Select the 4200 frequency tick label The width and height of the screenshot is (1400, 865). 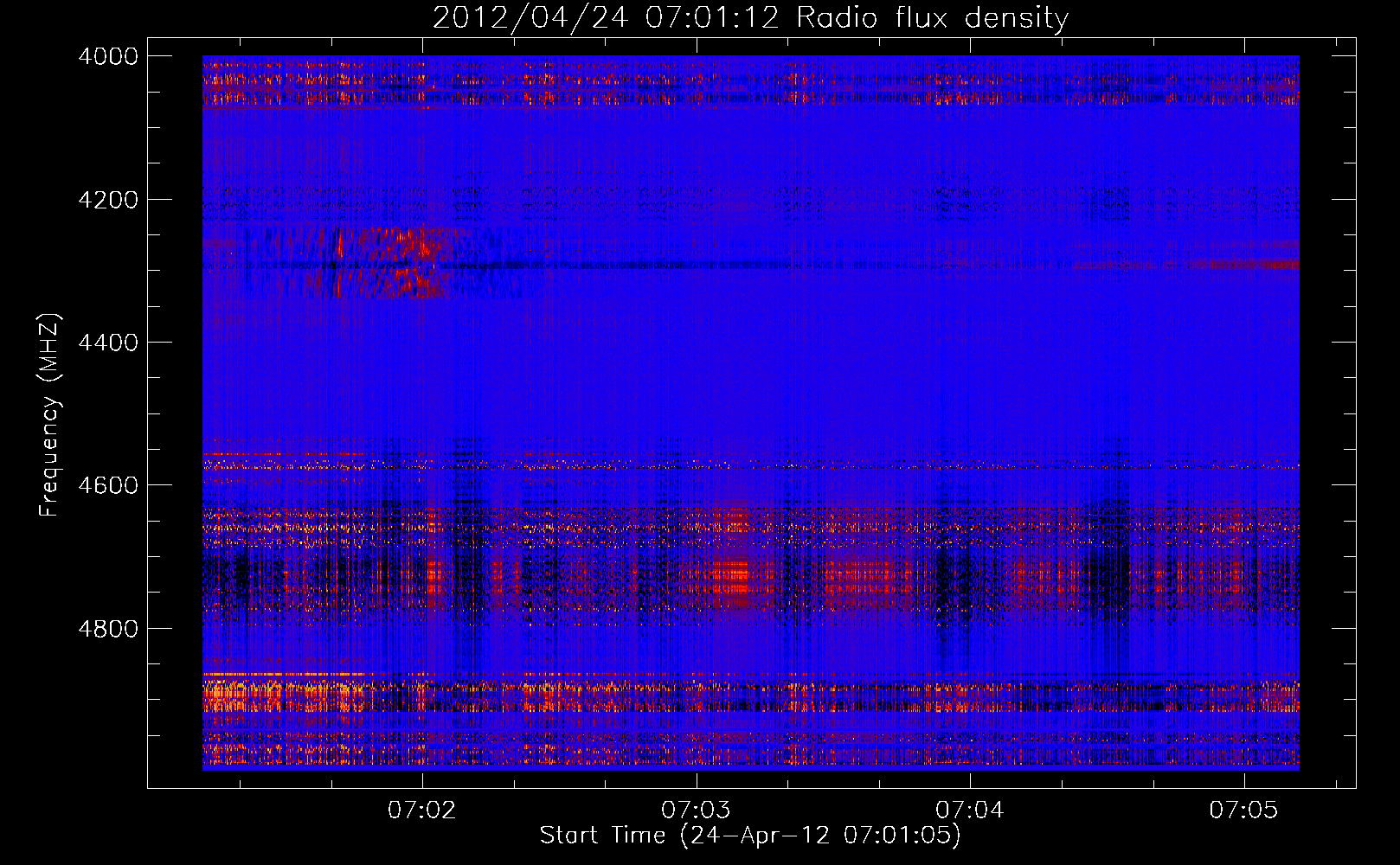108,200
